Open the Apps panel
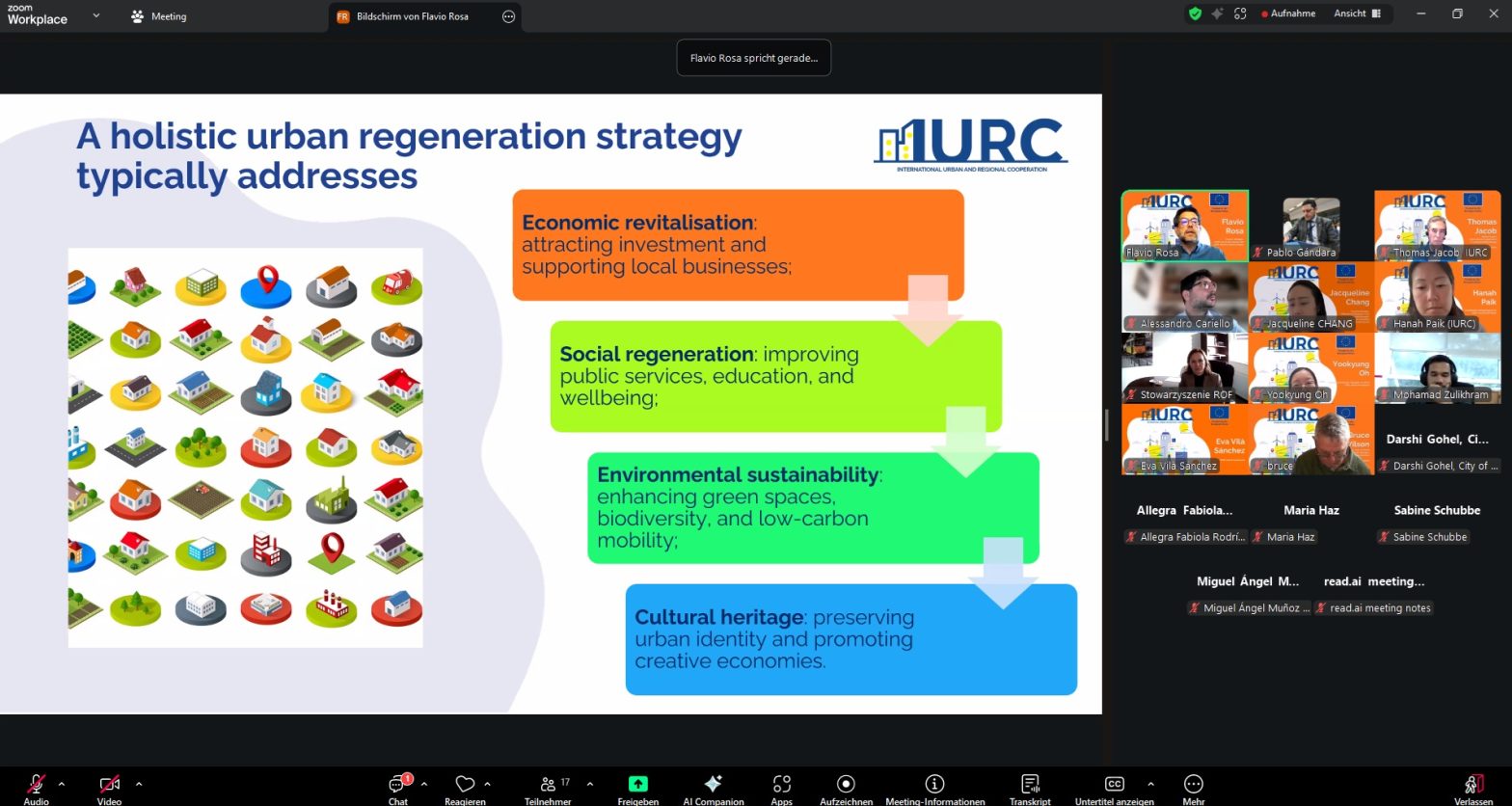Viewport: 1512px width, 806px height. (781, 785)
